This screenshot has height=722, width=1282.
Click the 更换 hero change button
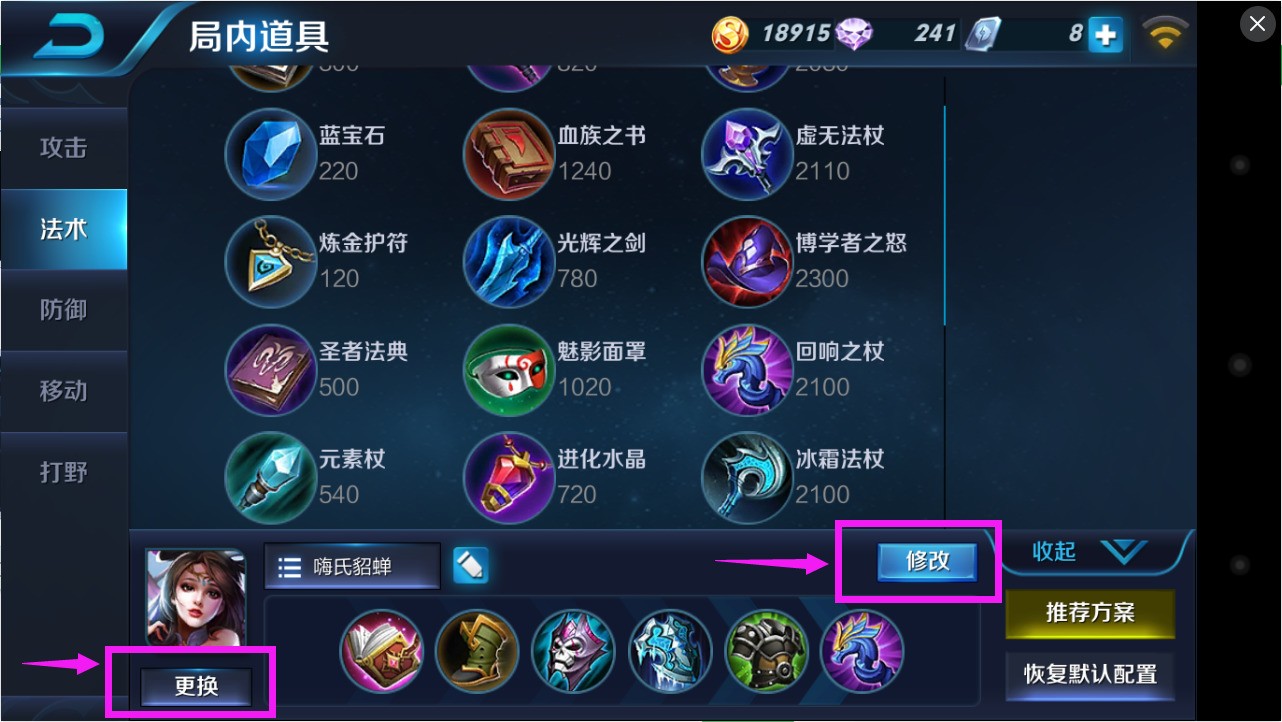coord(196,686)
